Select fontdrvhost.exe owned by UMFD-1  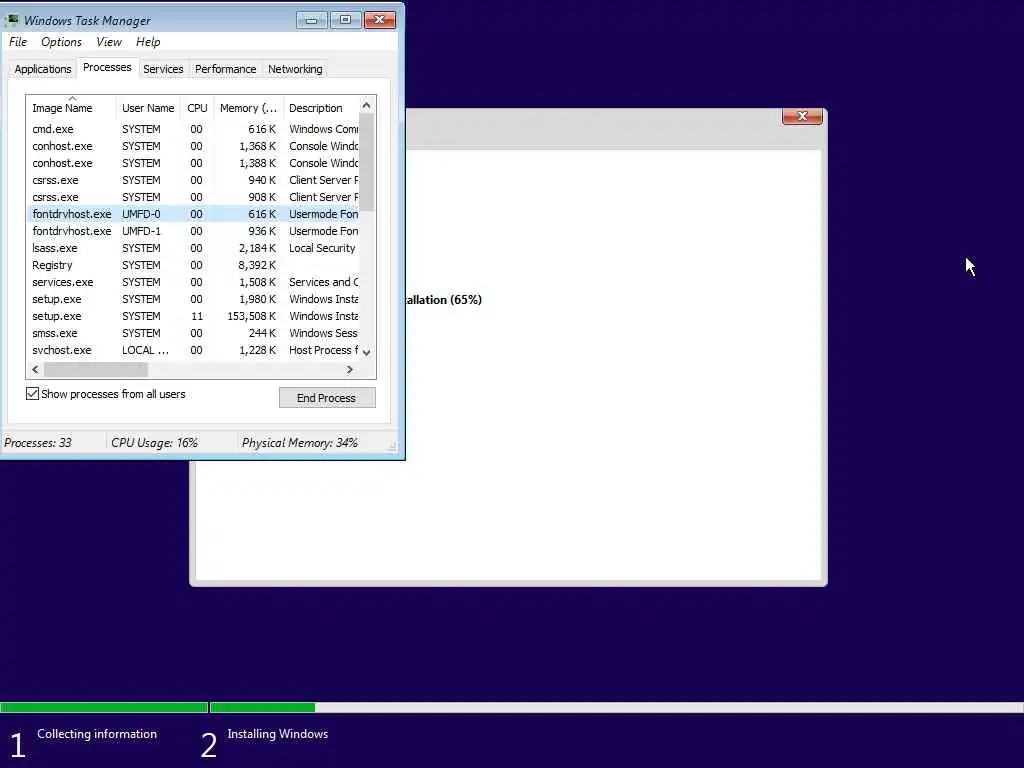(x=193, y=231)
